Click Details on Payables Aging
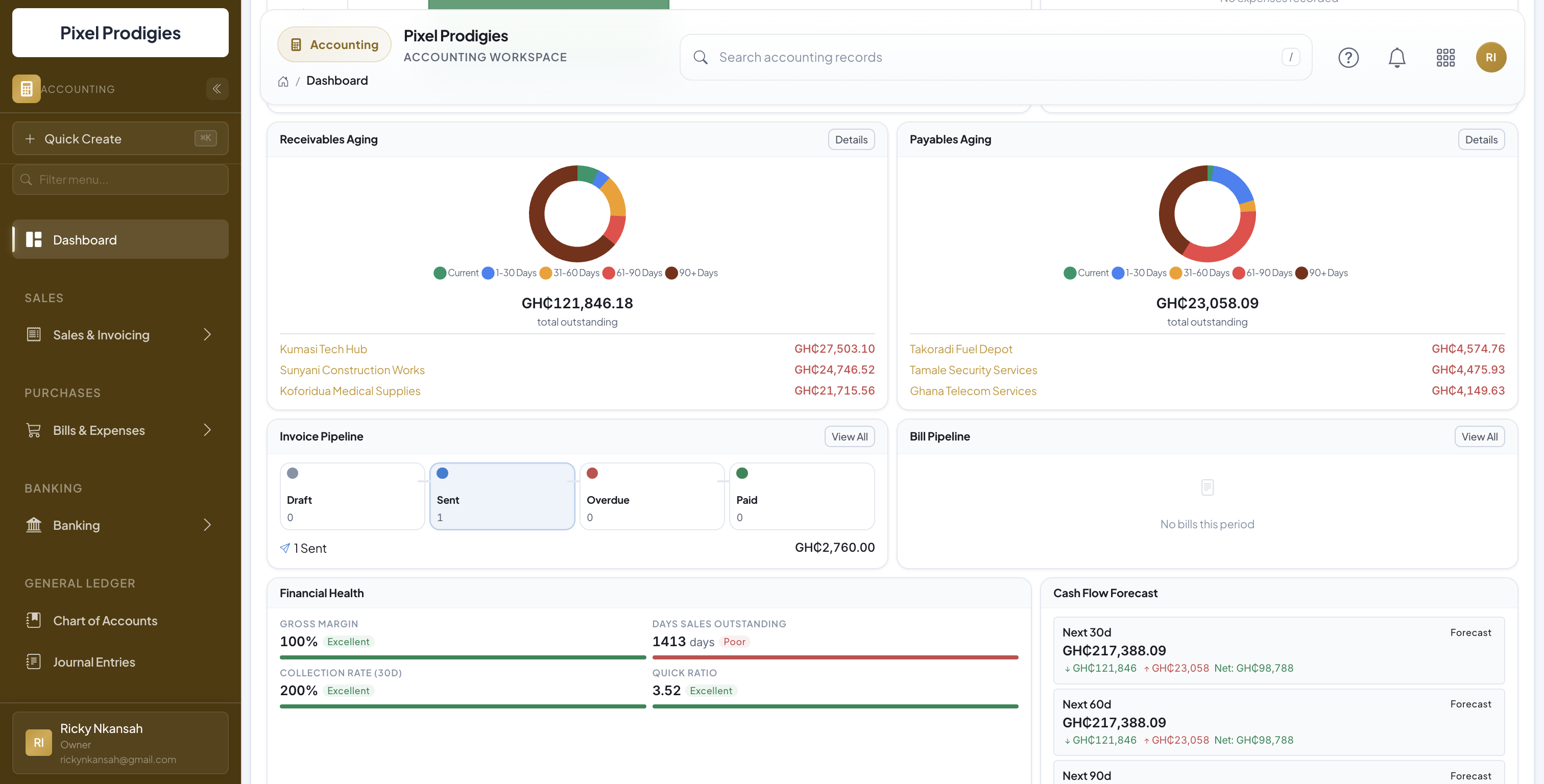 coord(1481,140)
